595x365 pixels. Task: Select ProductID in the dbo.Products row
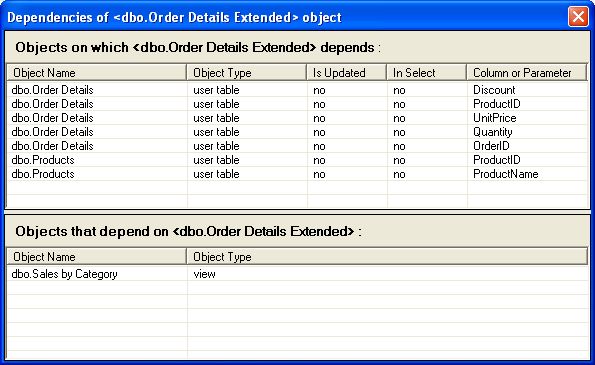[x=497, y=160]
